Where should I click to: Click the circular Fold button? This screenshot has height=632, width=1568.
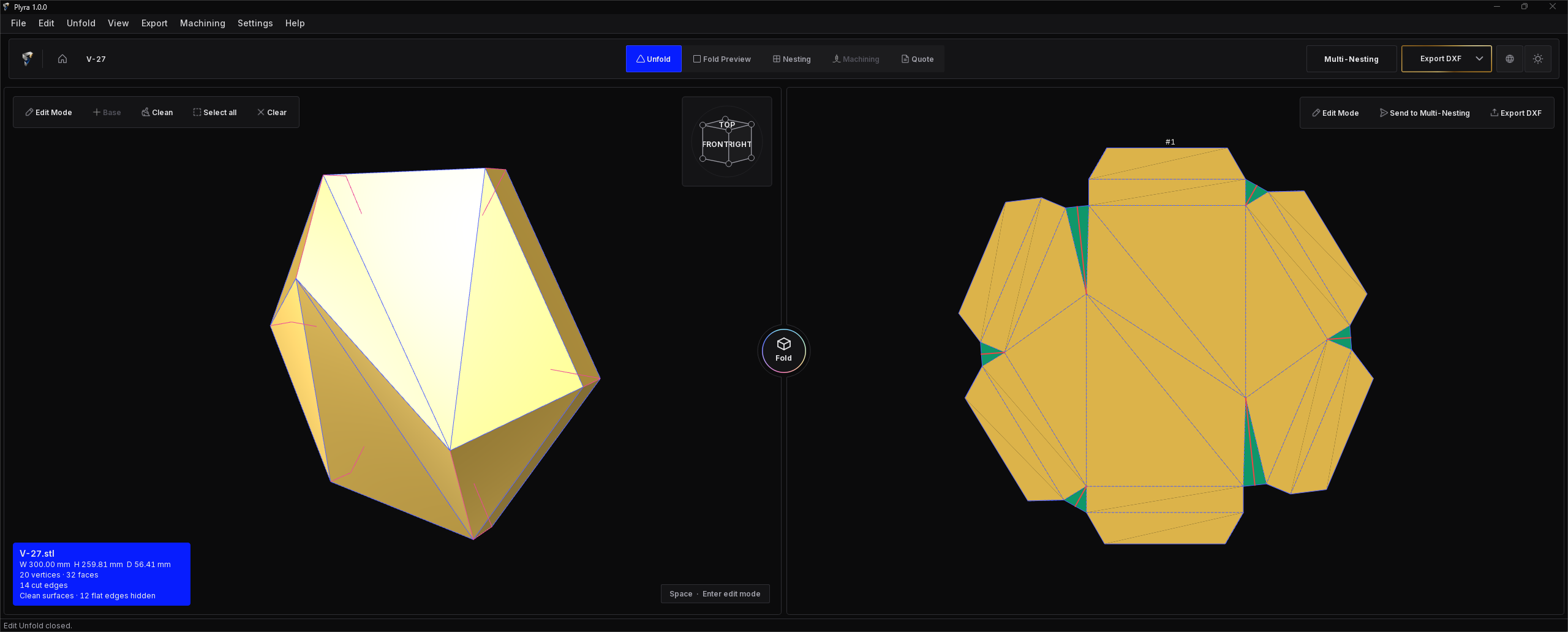[783, 350]
